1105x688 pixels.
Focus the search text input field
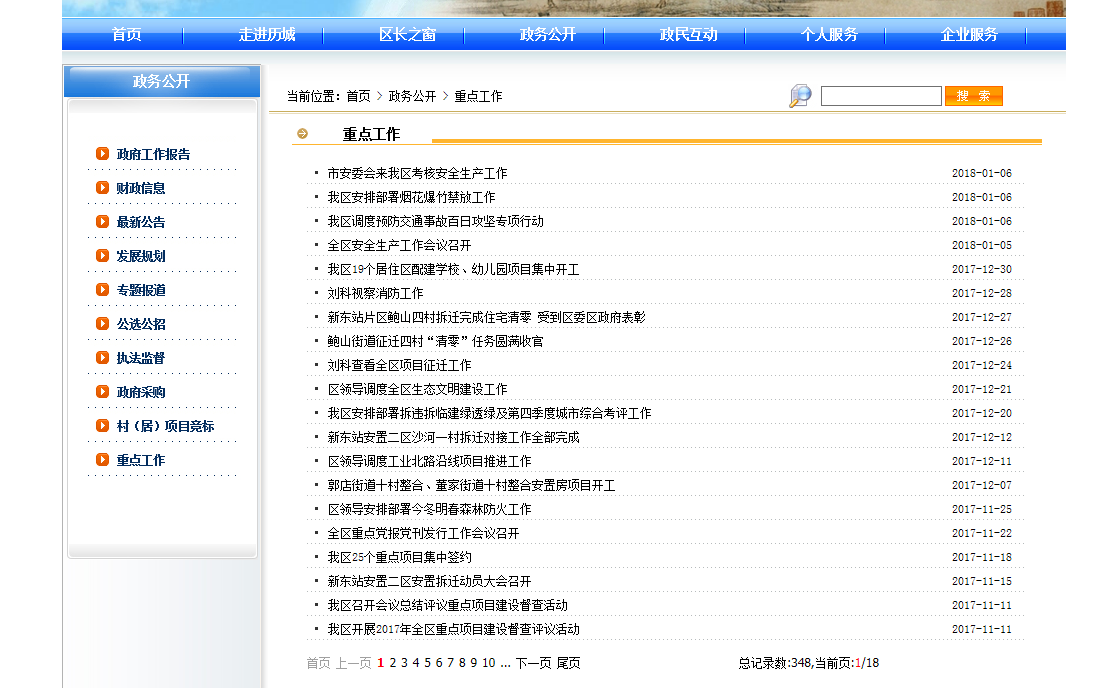click(x=881, y=96)
